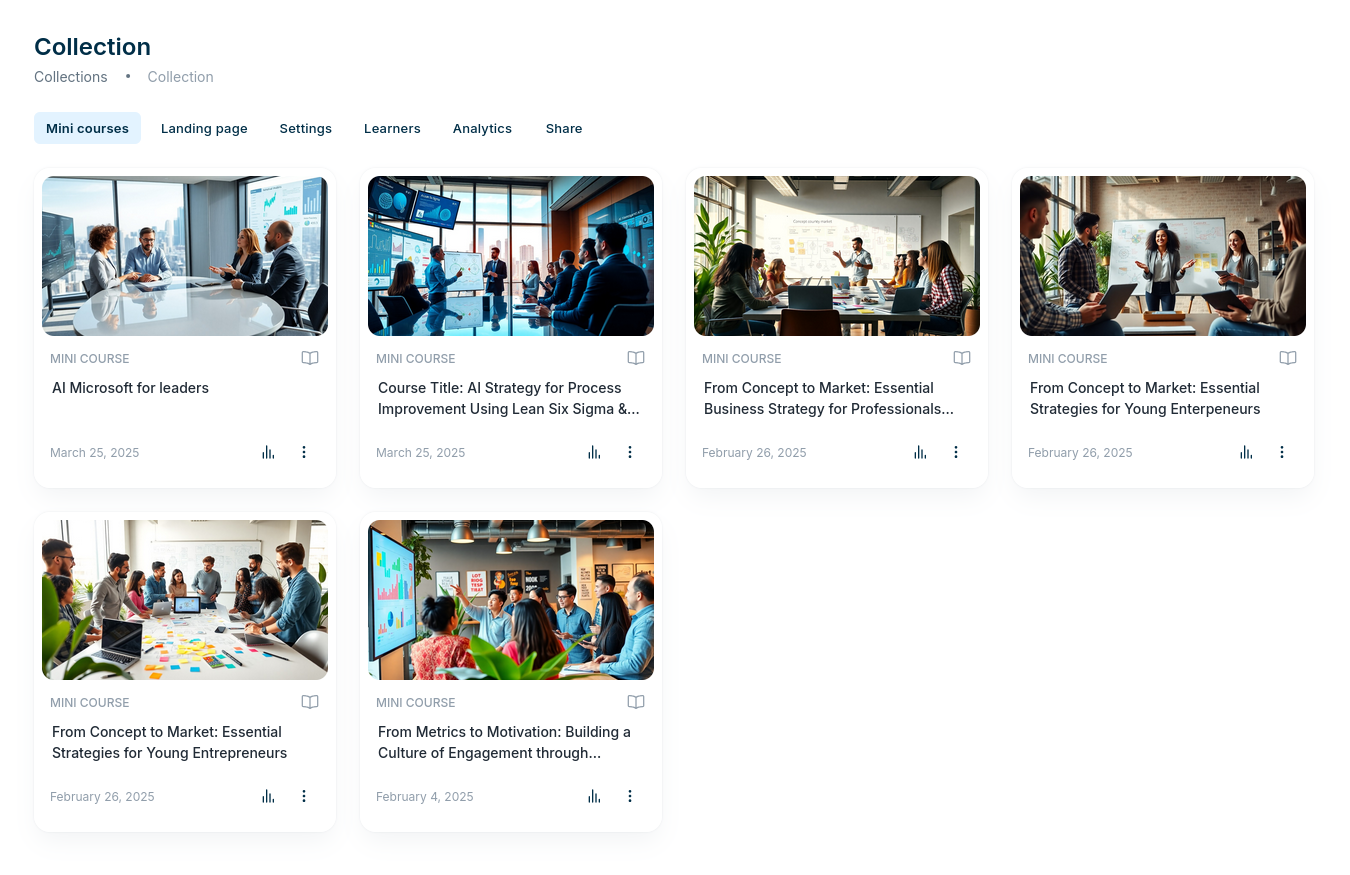Image resolution: width=1350 pixels, height=875 pixels.
Task: Click MINI COURSE label on Metrics to Motivation card
Action: coord(416,703)
